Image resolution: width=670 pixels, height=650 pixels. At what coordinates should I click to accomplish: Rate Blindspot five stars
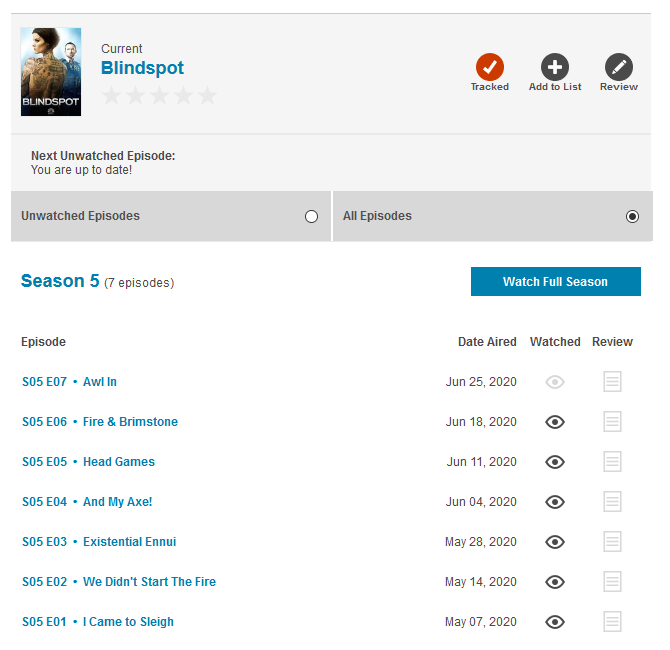click(x=207, y=96)
